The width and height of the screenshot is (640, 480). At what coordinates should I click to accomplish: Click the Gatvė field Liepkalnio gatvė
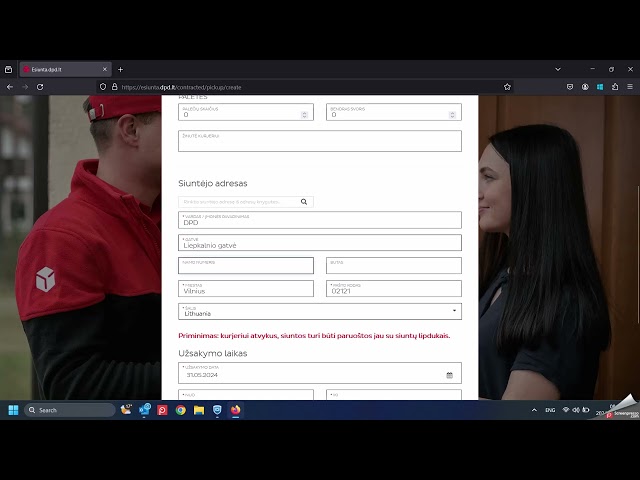click(320, 243)
